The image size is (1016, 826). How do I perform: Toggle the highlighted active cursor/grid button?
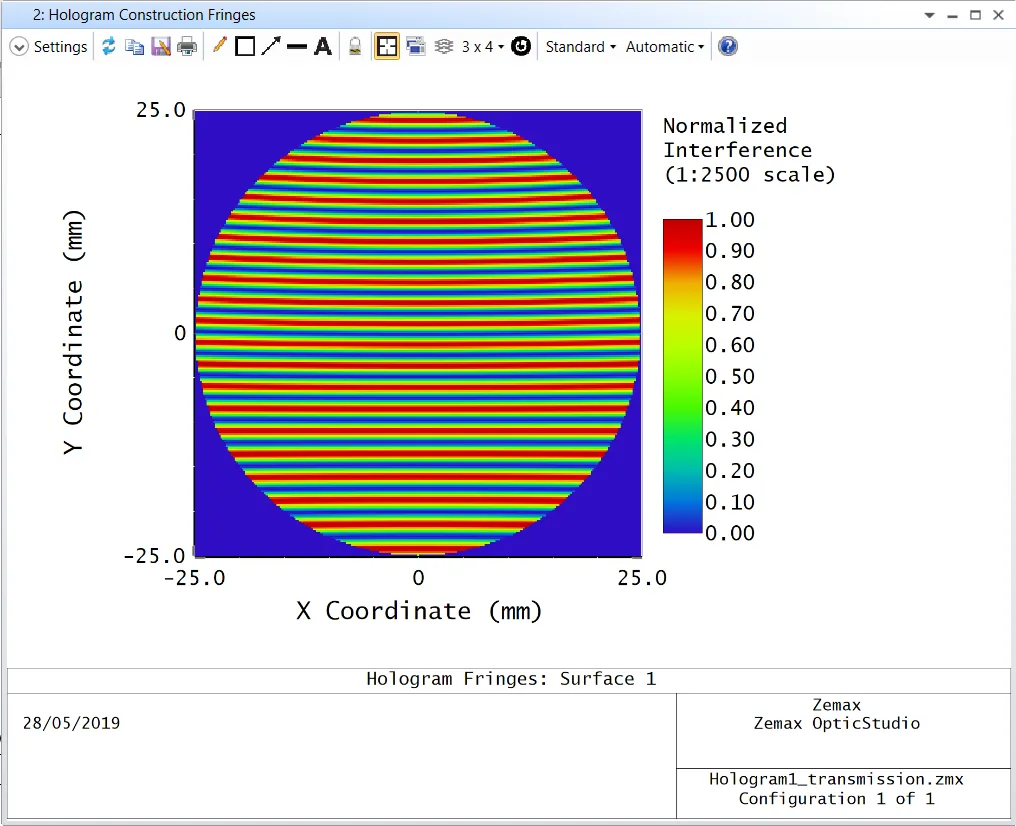[387, 47]
